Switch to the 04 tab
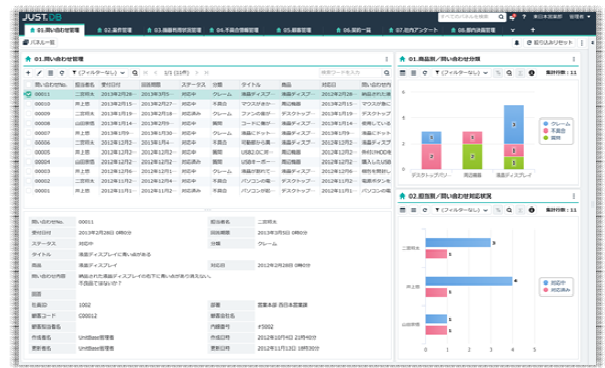 coord(234,30)
